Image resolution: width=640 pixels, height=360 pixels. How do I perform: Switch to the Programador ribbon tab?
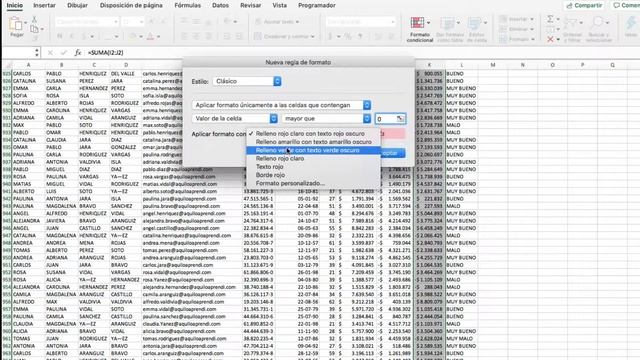[x=317, y=5]
